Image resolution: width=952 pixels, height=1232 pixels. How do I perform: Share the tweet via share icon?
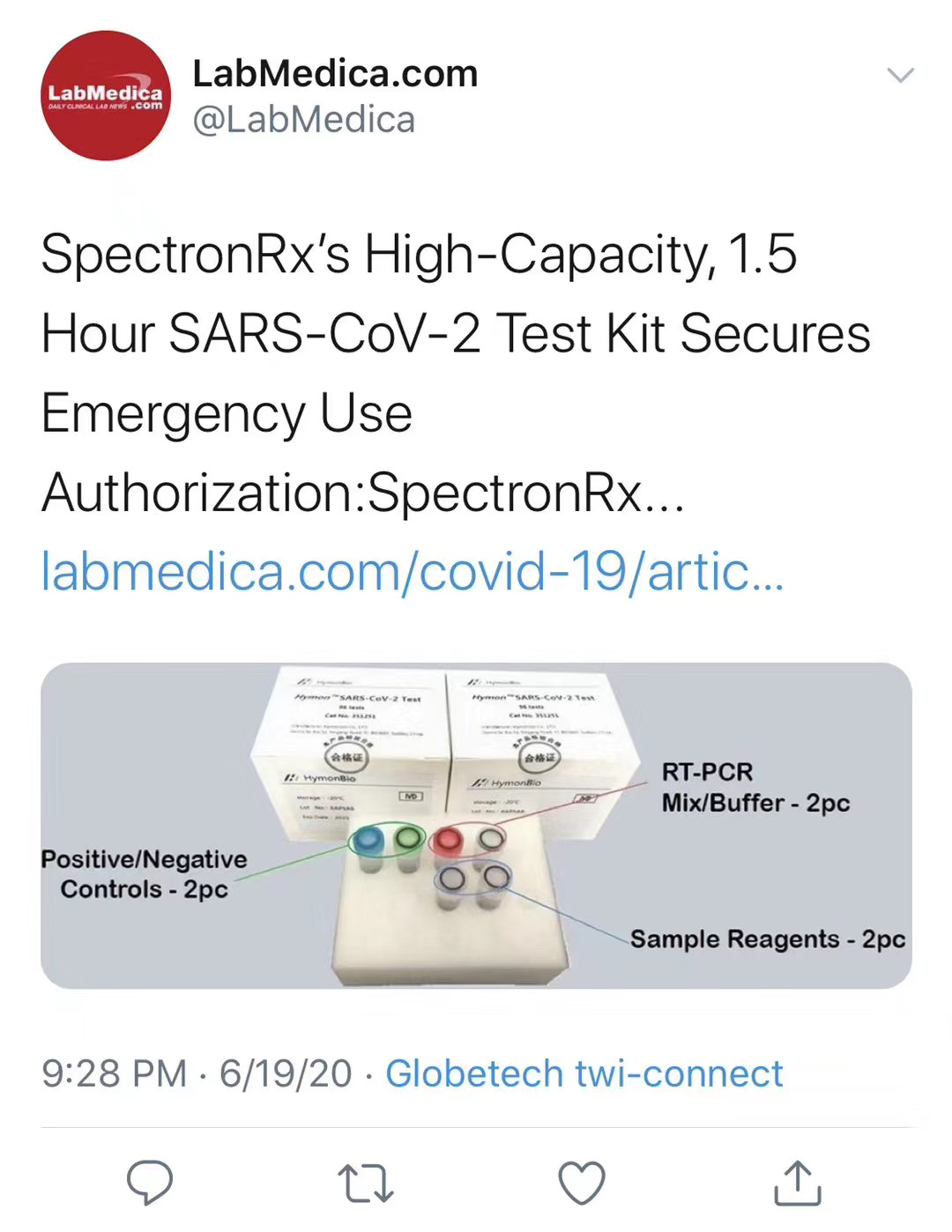pos(797,1183)
